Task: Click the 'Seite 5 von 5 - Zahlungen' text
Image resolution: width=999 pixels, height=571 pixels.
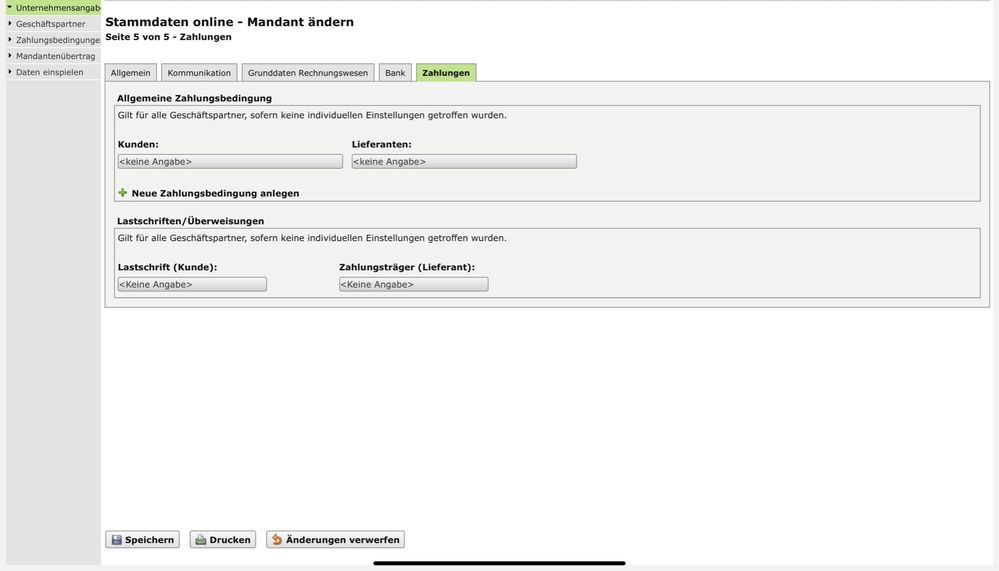Action: (x=168, y=37)
